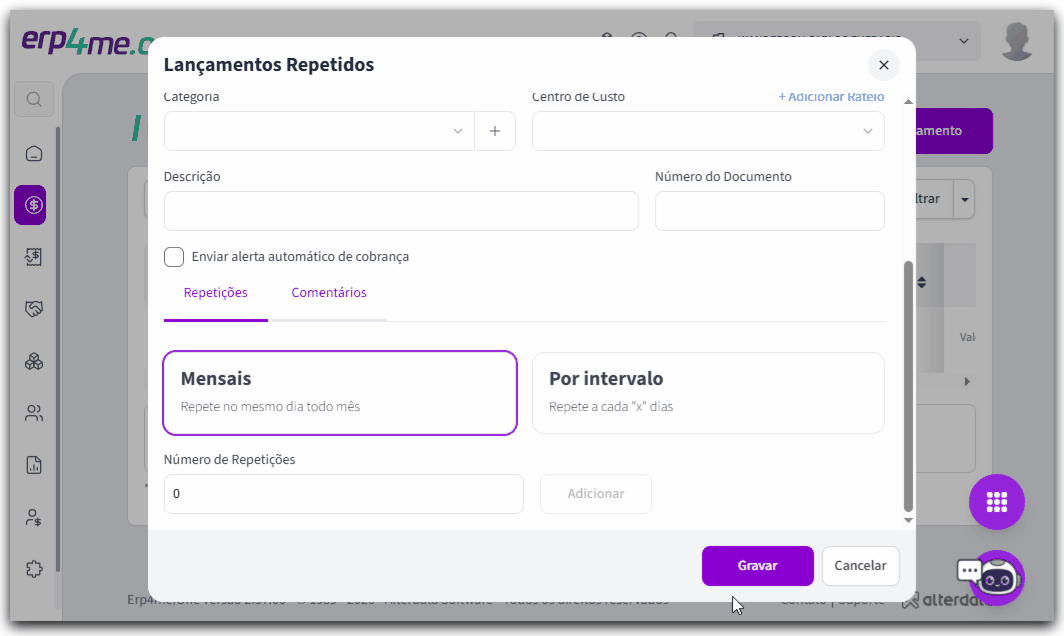Click the scroll up arrow in dialog

pyautogui.click(x=908, y=102)
